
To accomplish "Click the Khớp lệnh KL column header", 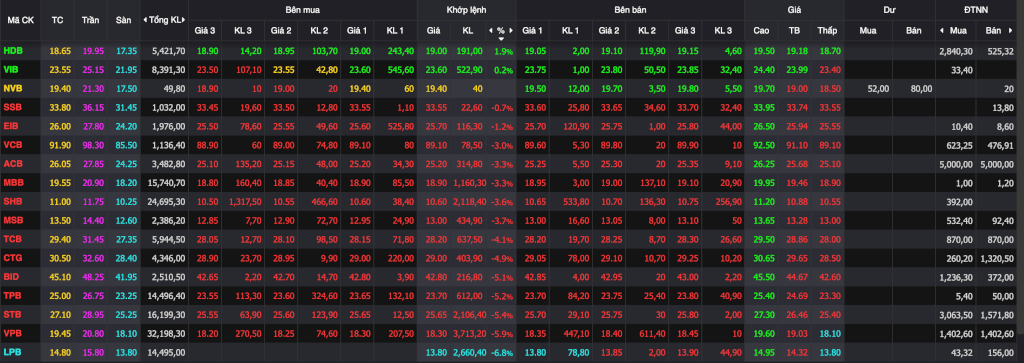I will tap(468, 30).
